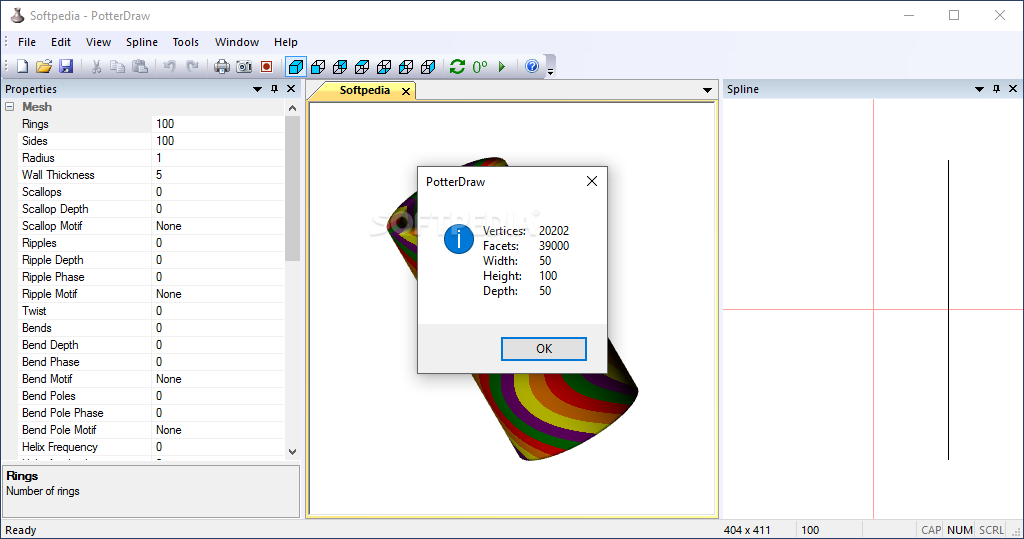Click Properties scrollbar down arrow
1024x539 pixels.
point(293,451)
